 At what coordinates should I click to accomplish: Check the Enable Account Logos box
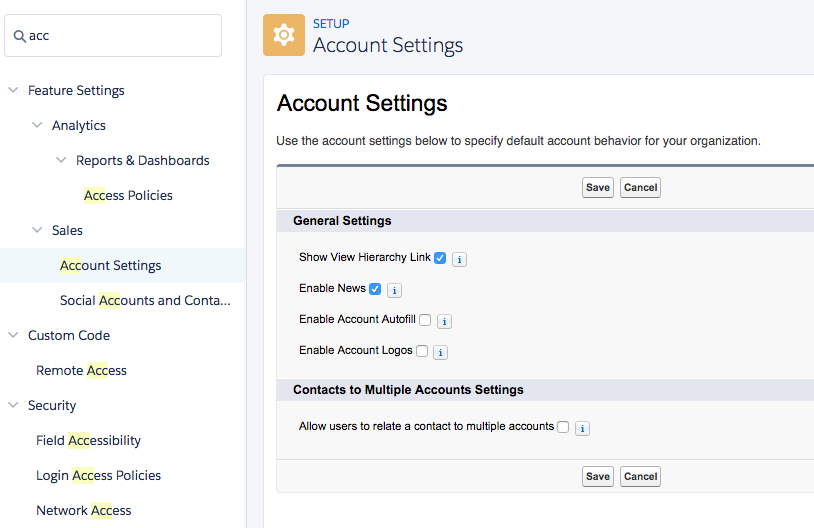click(x=422, y=351)
